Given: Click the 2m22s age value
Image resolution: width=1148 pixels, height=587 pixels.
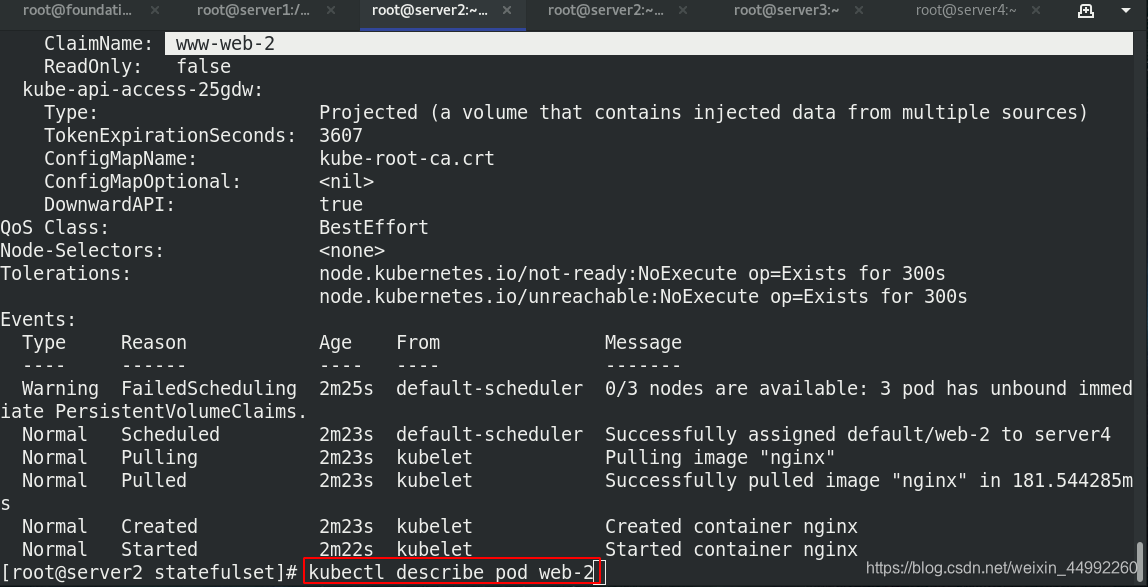Looking at the screenshot, I should click(x=346, y=550).
